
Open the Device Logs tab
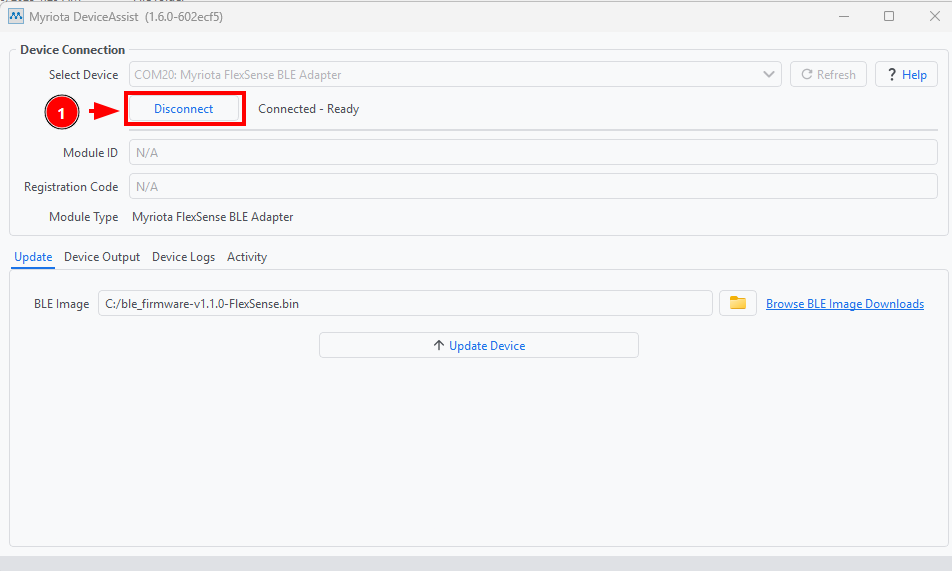pyautogui.click(x=183, y=257)
